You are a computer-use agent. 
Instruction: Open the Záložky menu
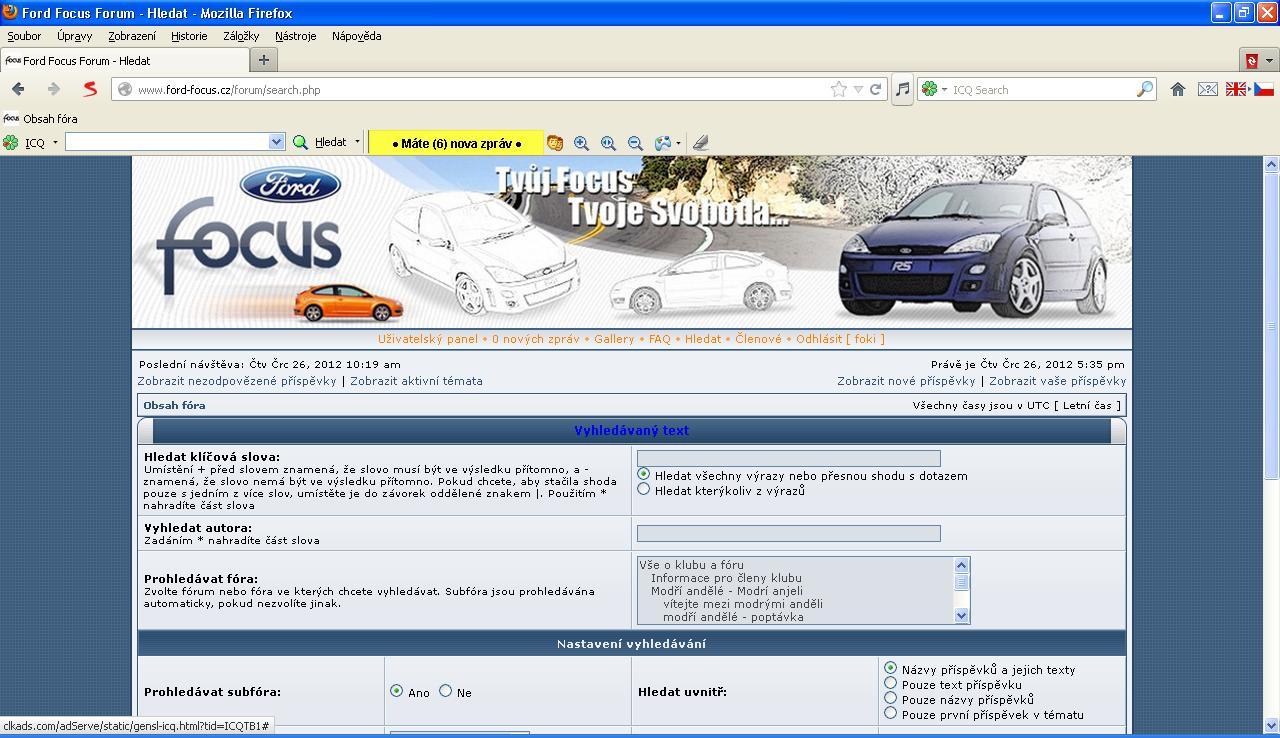241,36
